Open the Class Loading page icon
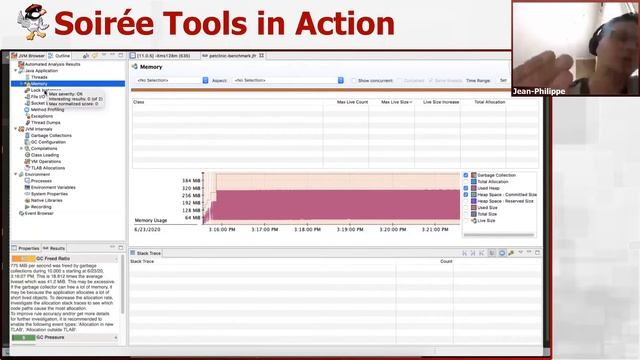Screen dimensions: 640x360 click(x=27, y=155)
